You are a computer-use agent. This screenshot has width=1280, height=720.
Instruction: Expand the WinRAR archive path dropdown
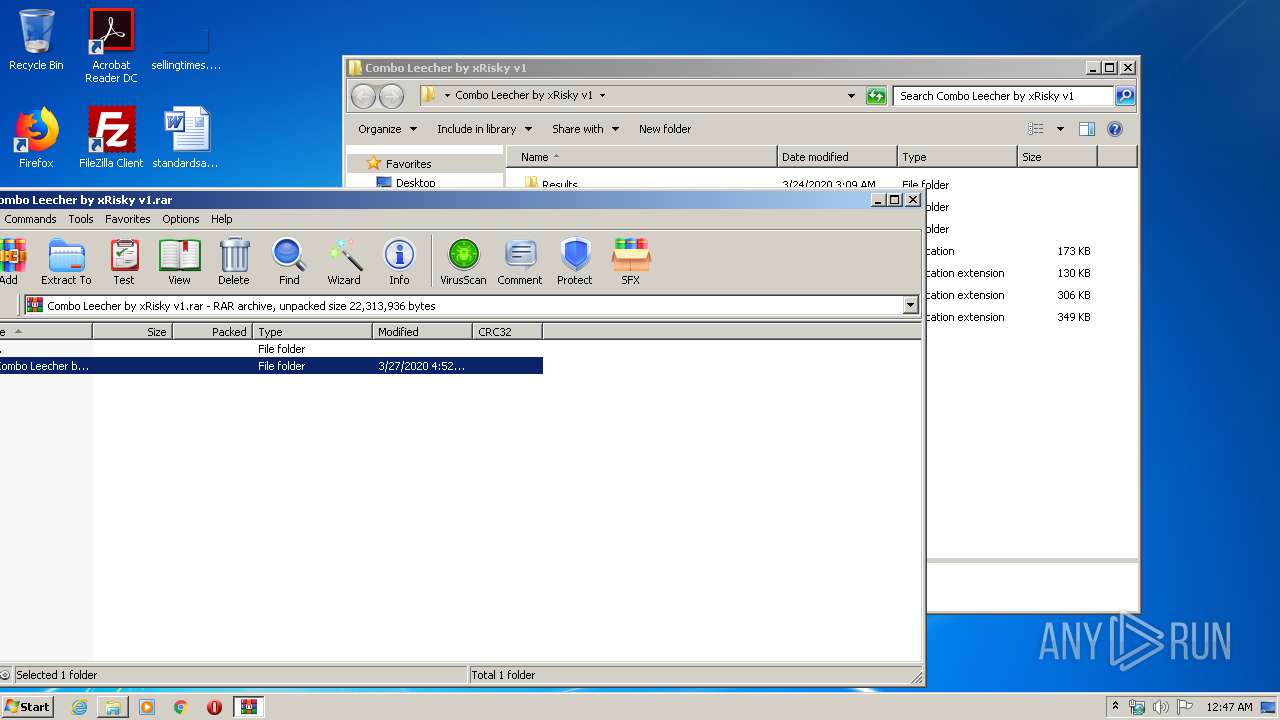[x=910, y=306]
